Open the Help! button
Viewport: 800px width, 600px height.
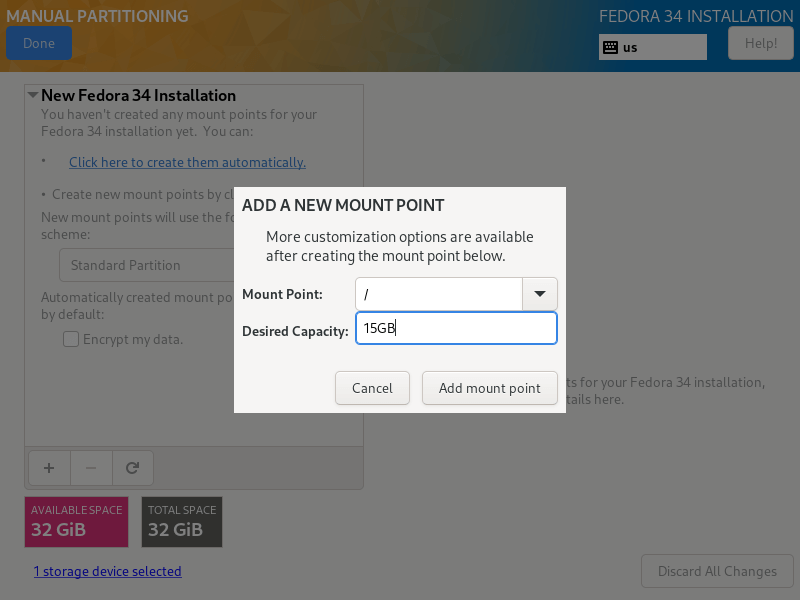761,43
